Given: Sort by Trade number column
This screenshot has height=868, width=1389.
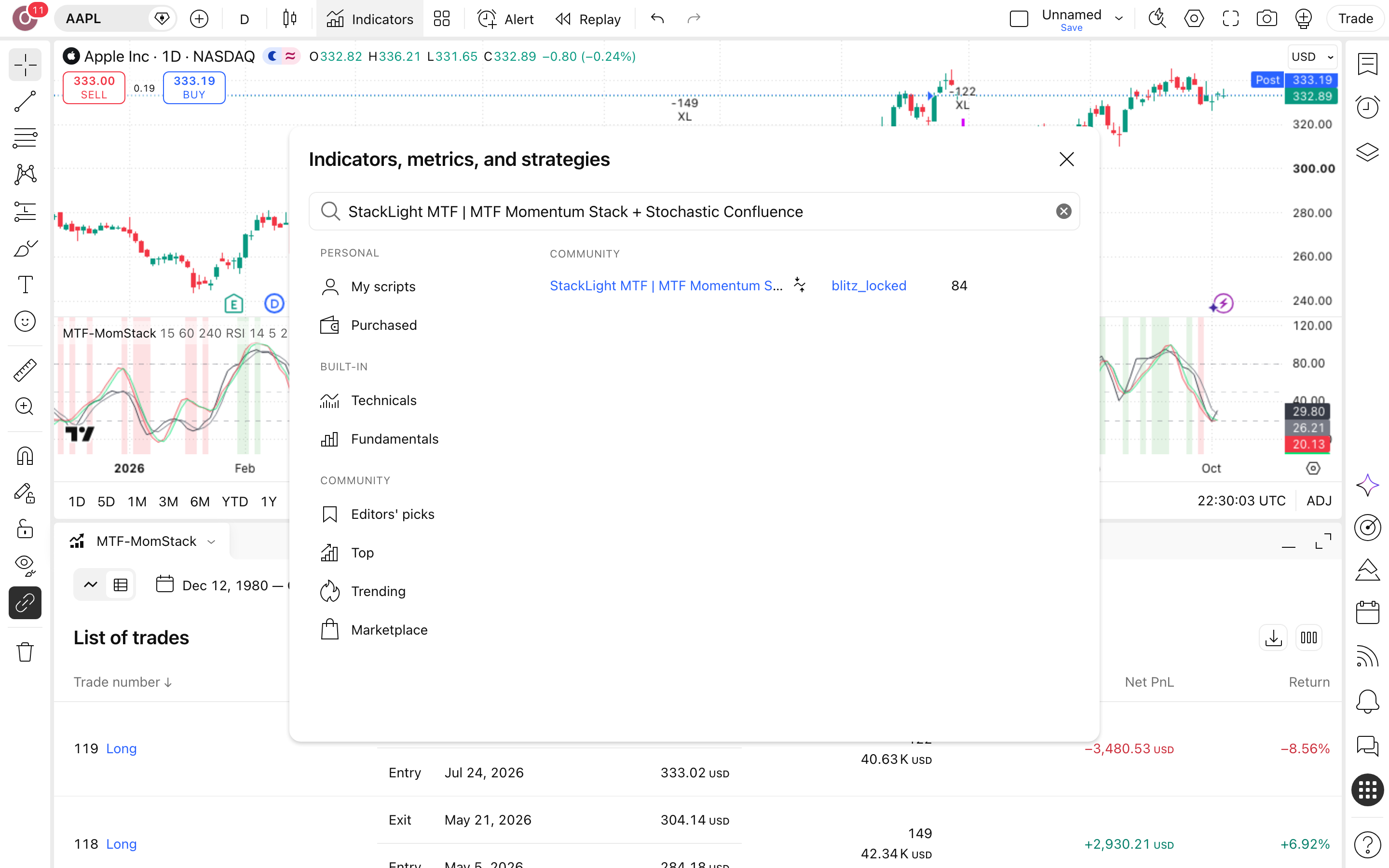Looking at the screenshot, I should 122,682.
